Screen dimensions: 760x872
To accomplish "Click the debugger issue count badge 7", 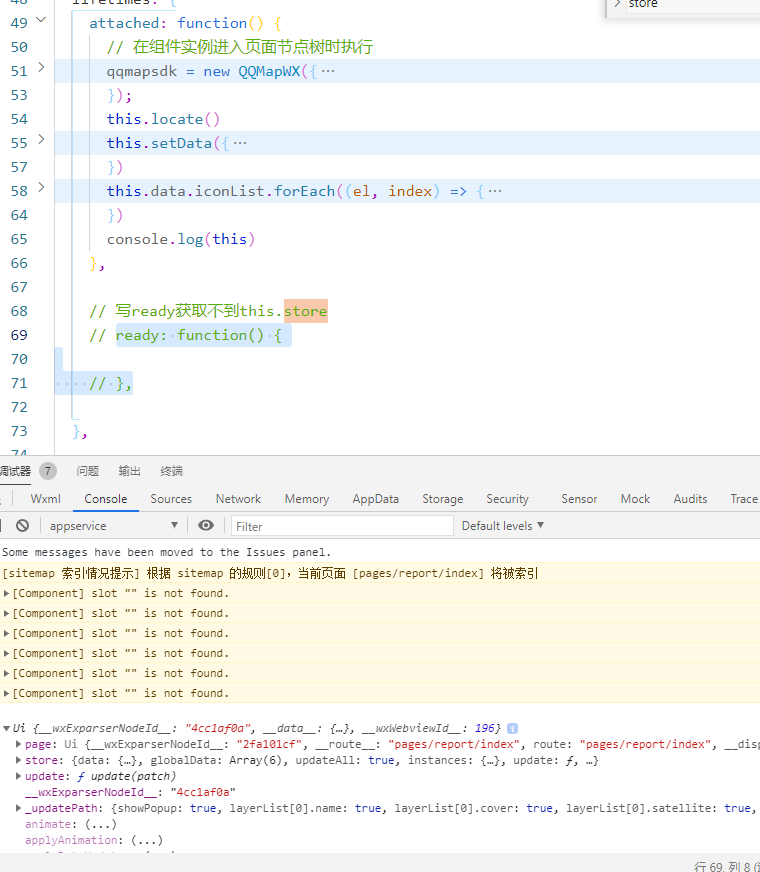I will [48, 471].
